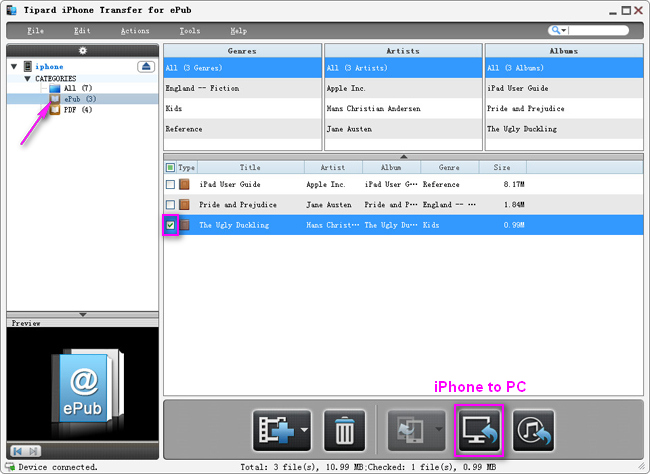Viewport: 650px width, 474px height.
Task: Open the search options dropdown arrow
Action: click(x=564, y=31)
